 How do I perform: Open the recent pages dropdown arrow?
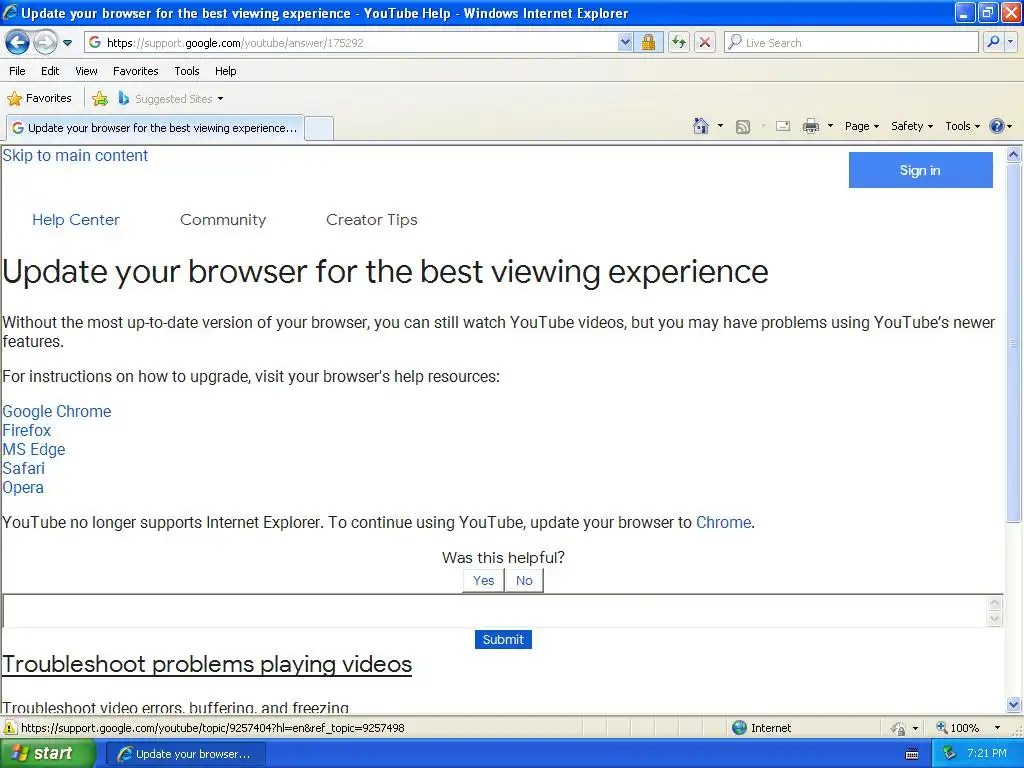(67, 43)
